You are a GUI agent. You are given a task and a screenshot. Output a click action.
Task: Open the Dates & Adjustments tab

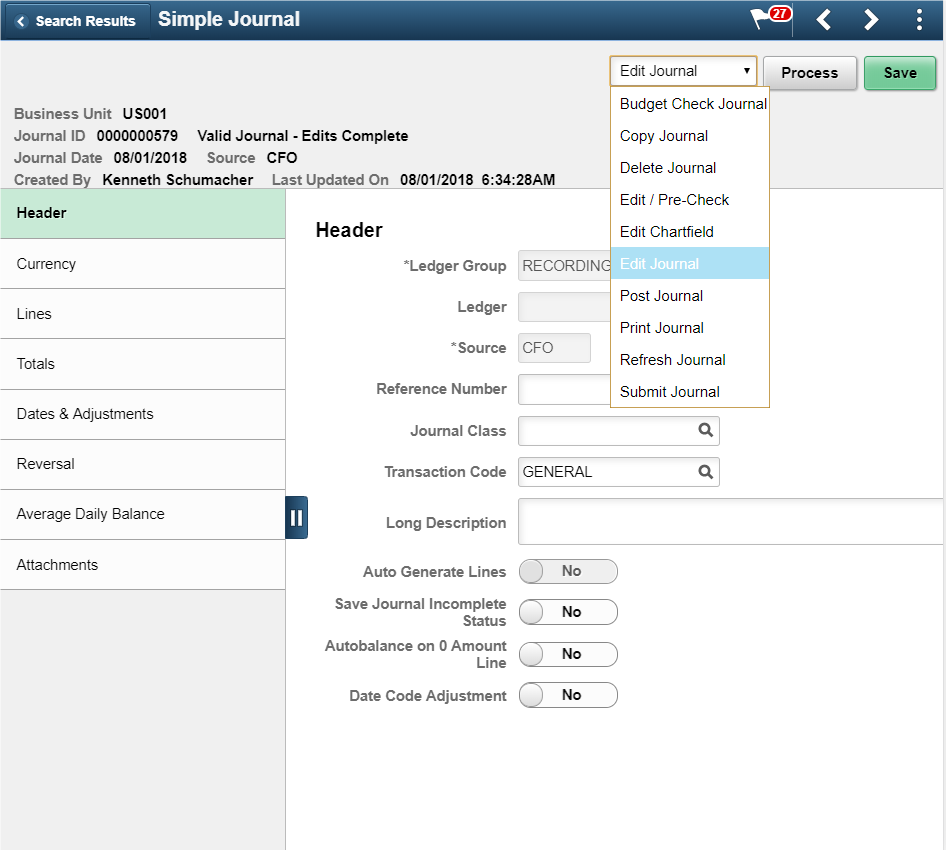(x=142, y=414)
